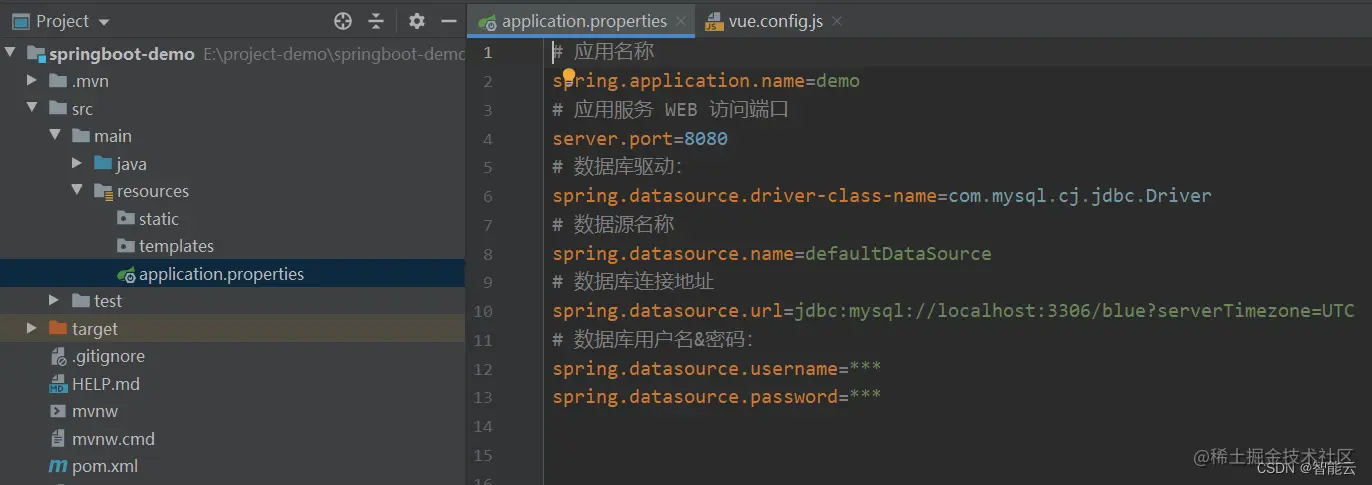Image resolution: width=1372 pixels, height=485 pixels.
Task: Select the src folder
Action: (82, 109)
